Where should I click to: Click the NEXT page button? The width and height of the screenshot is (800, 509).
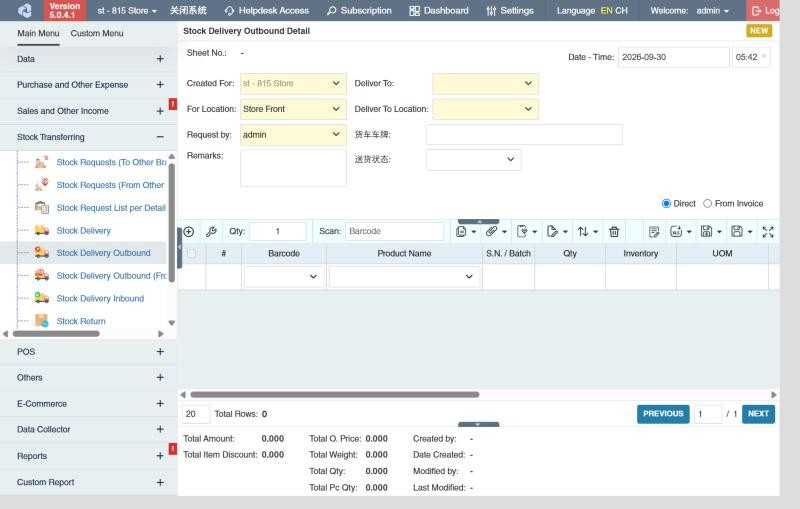click(x=758, y=414)
